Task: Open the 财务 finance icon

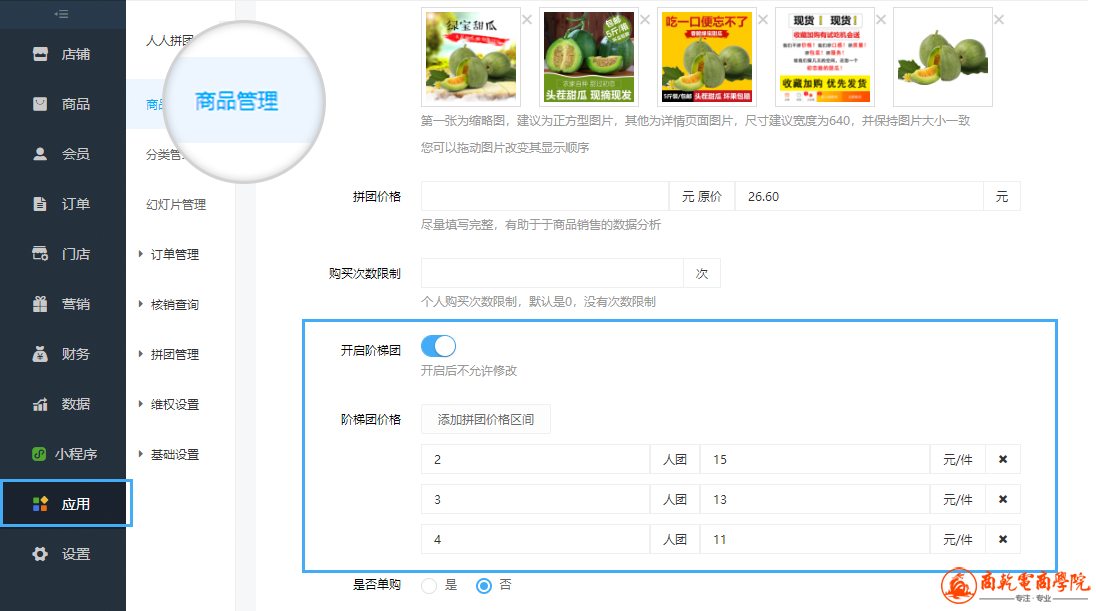Action: [x=41, y=354]
